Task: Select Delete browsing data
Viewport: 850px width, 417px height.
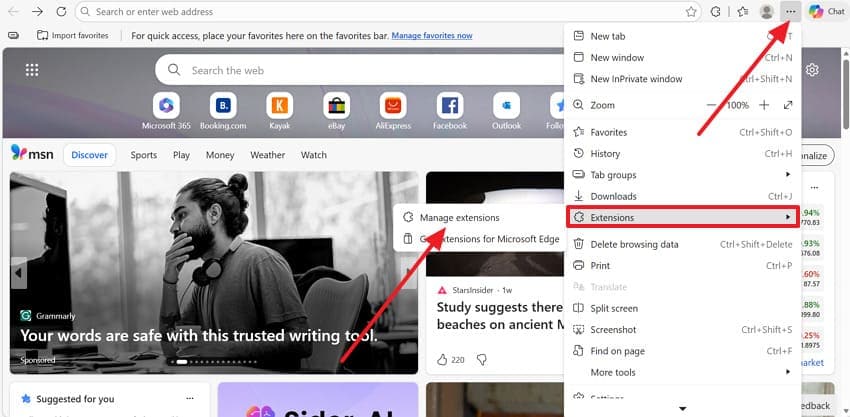Action: pos(682,245)
